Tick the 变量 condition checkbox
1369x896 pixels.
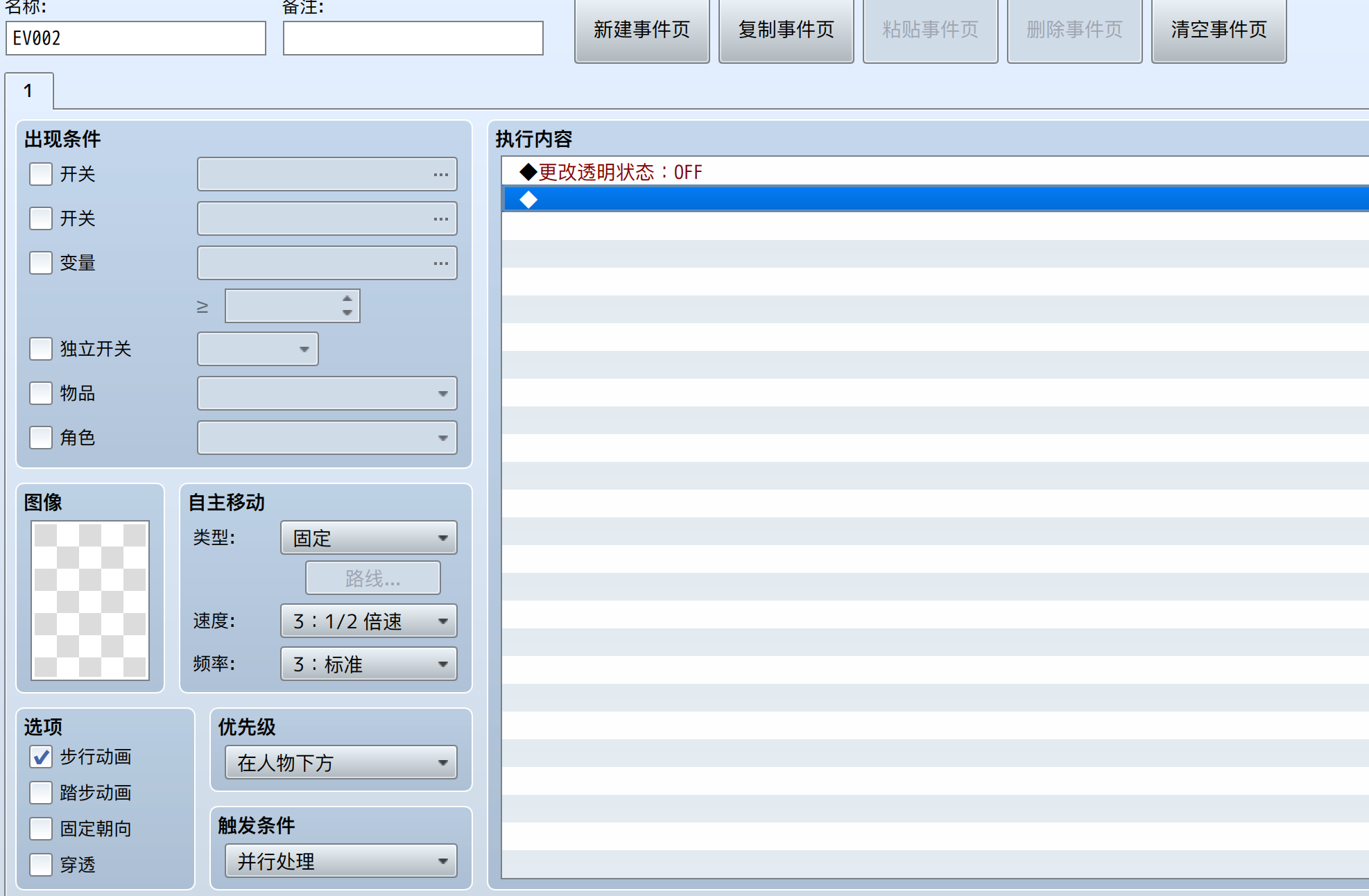point(41,263)
